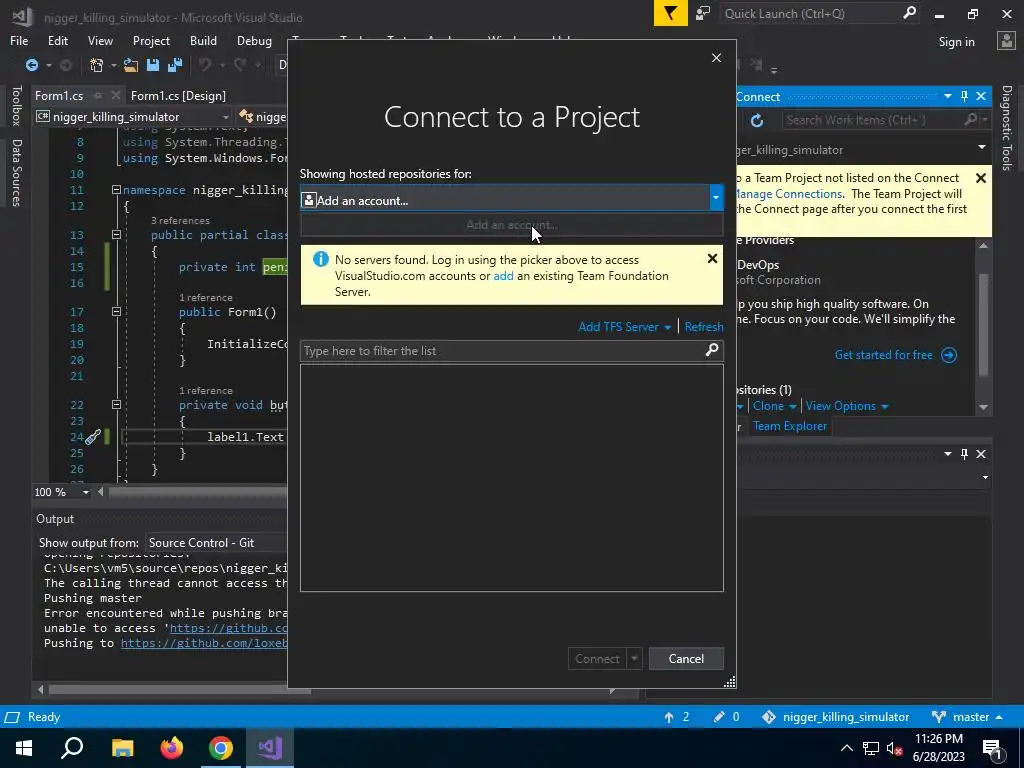Screen dimensions: 1024x768
Task: Open the Data Sources side tab
Action: pyautogui.click(x=16, y=173)
